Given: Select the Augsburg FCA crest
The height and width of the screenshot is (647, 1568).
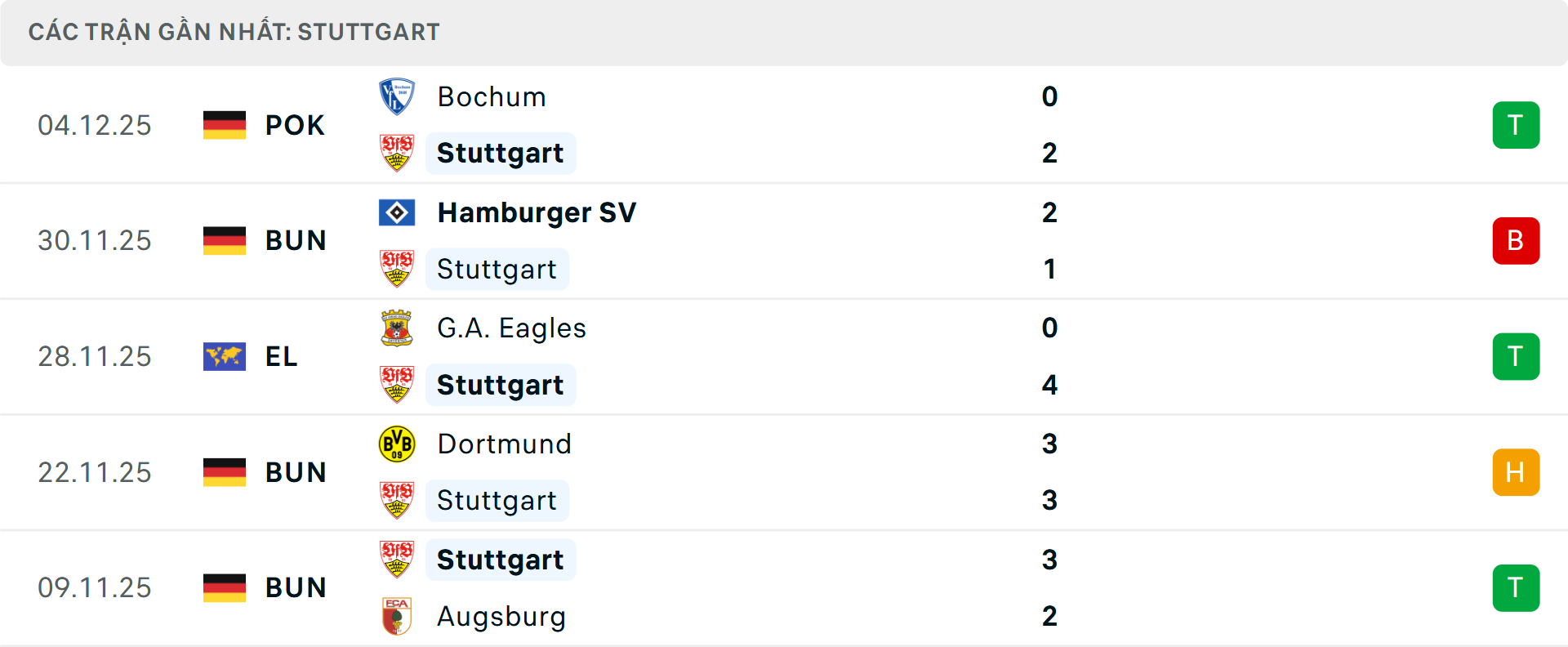Looking at the screenshot, I should pos(398,618).
